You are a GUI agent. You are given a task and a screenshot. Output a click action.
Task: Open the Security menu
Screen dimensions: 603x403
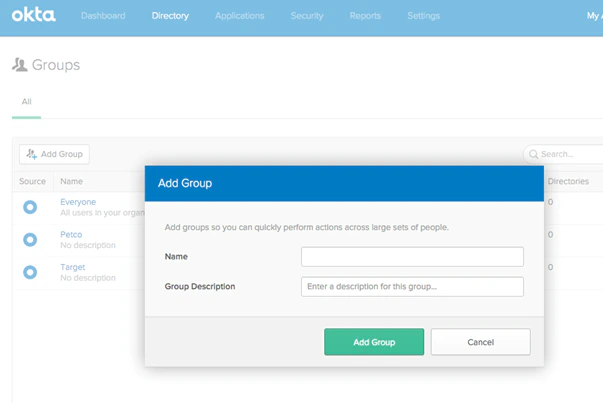(307, 16)
